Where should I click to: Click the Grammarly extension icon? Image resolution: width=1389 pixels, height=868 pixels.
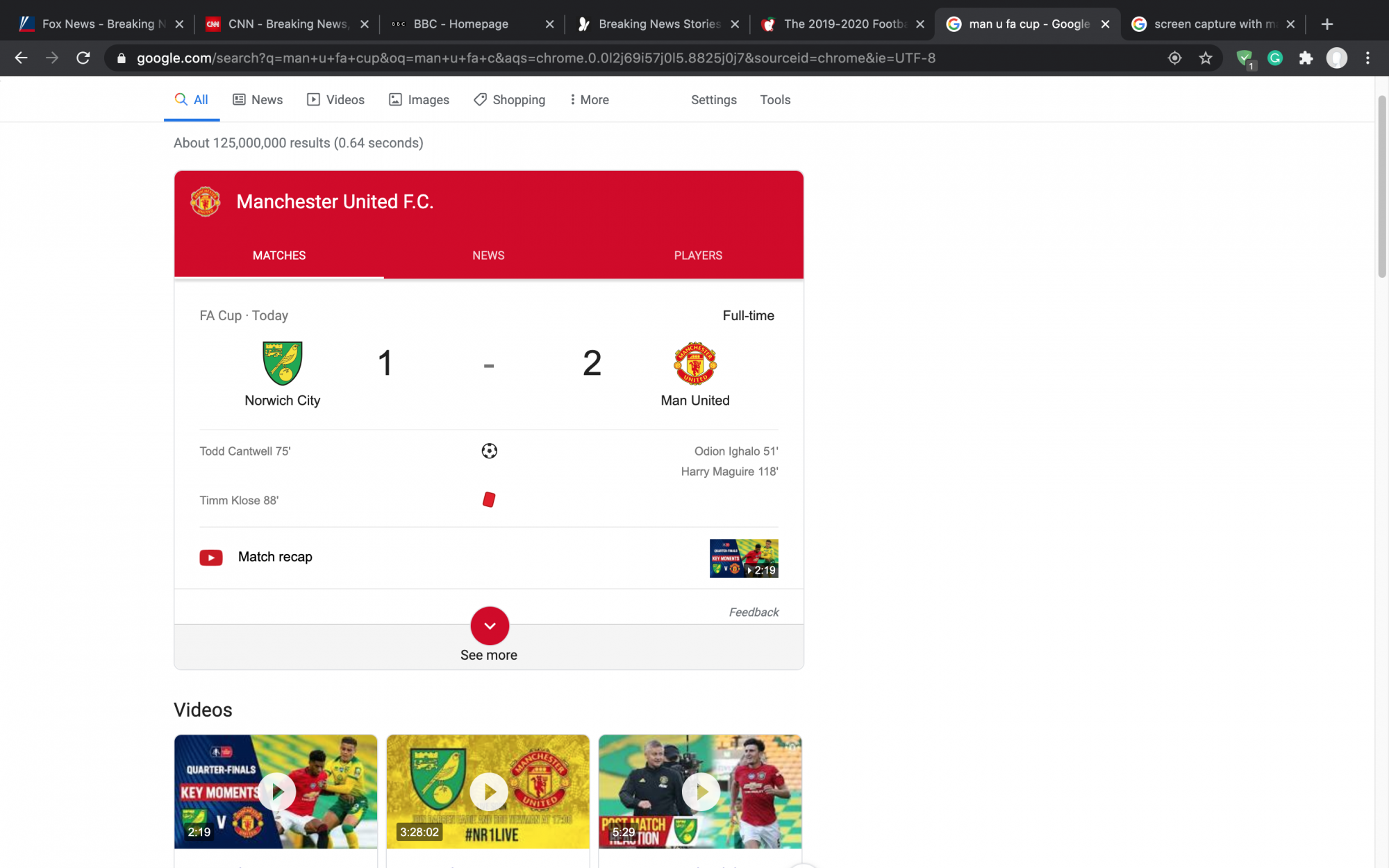[x=1275, y=58]
